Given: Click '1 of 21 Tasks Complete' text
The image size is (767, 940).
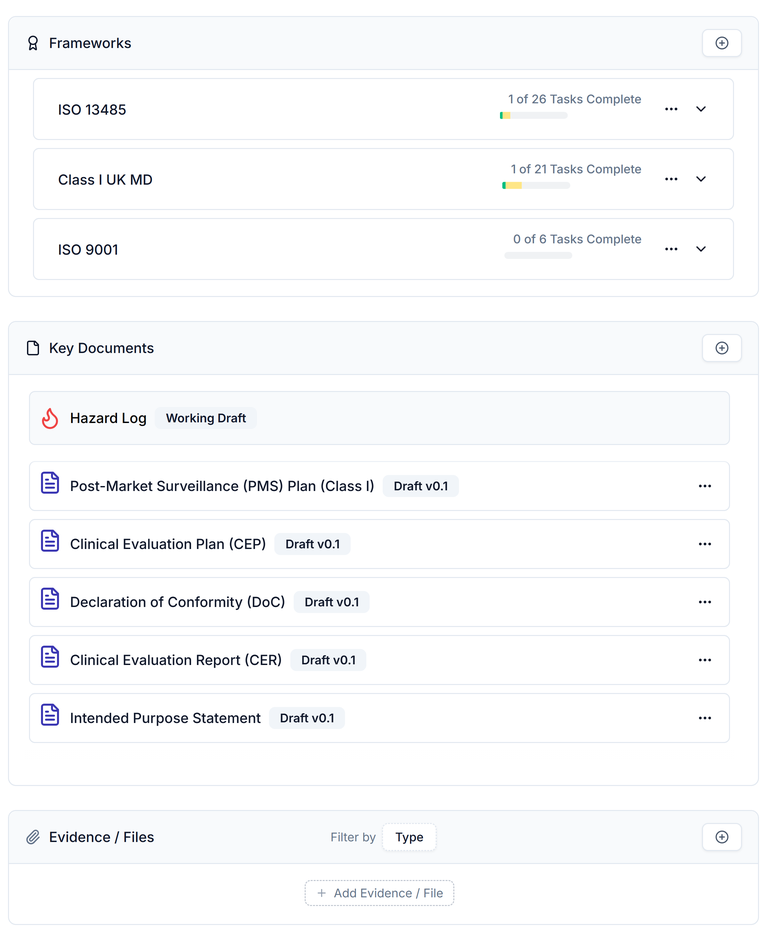Looking at the screenshot, I should [576, 170].
